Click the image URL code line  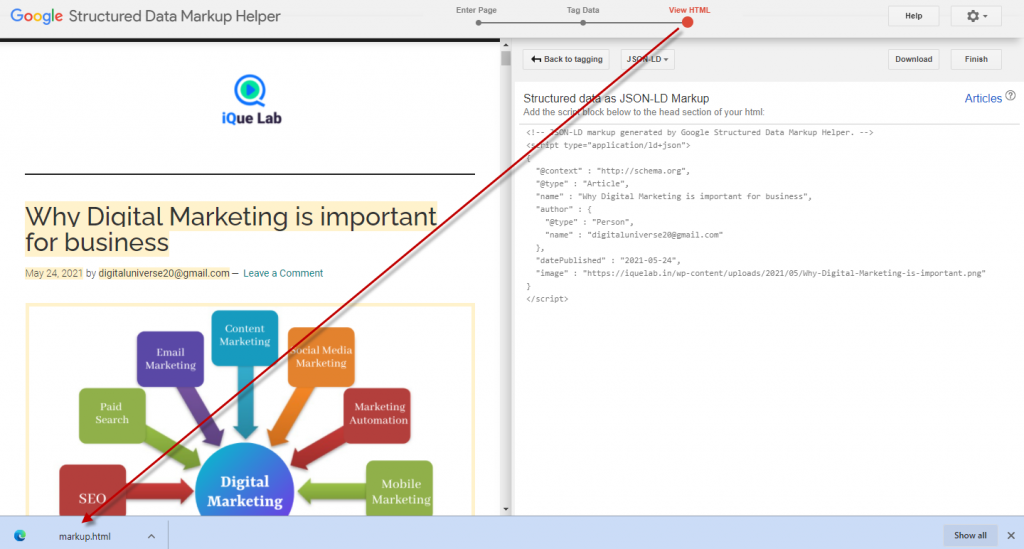tap(761, 274)
